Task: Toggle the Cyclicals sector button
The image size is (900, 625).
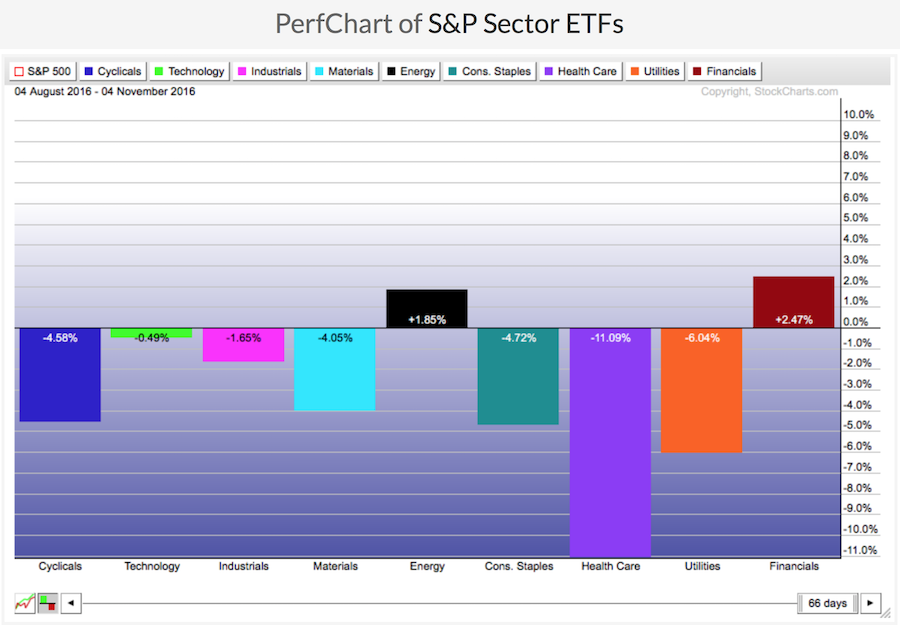Action: click(113, 71)
